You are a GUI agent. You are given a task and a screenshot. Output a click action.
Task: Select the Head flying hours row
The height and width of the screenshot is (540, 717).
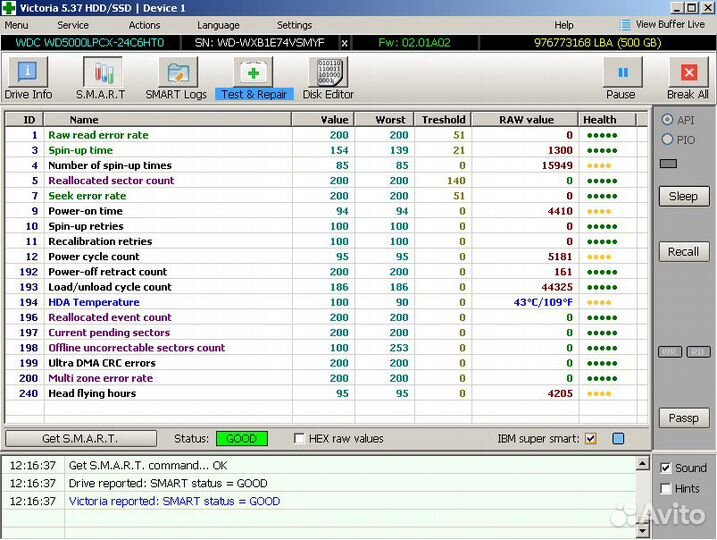326,393
